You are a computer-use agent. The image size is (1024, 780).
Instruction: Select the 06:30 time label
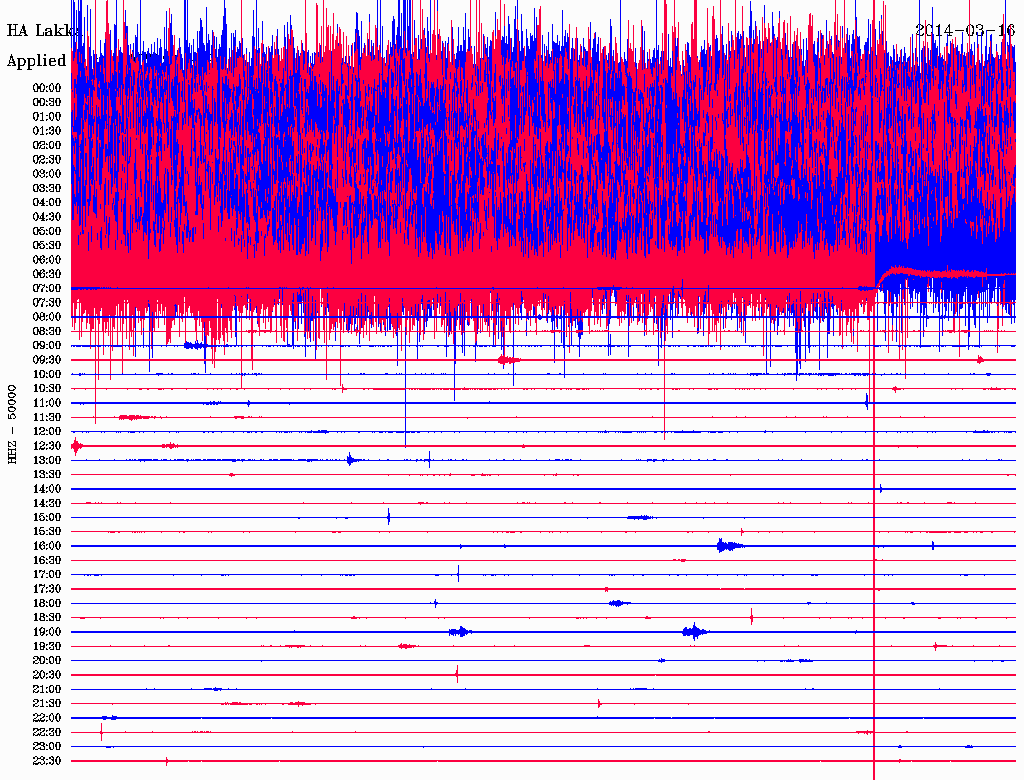tap(47, 274)
